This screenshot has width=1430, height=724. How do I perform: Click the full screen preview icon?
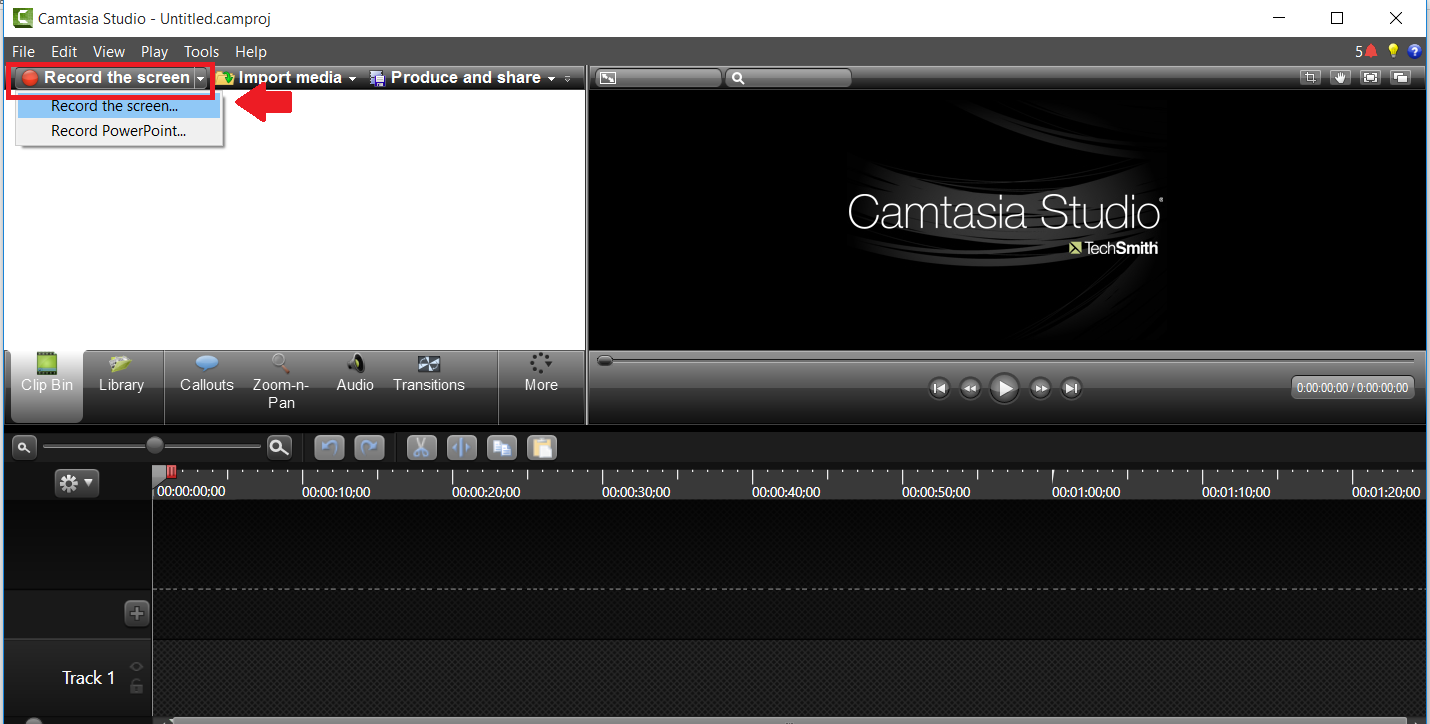pos(1370,77)
